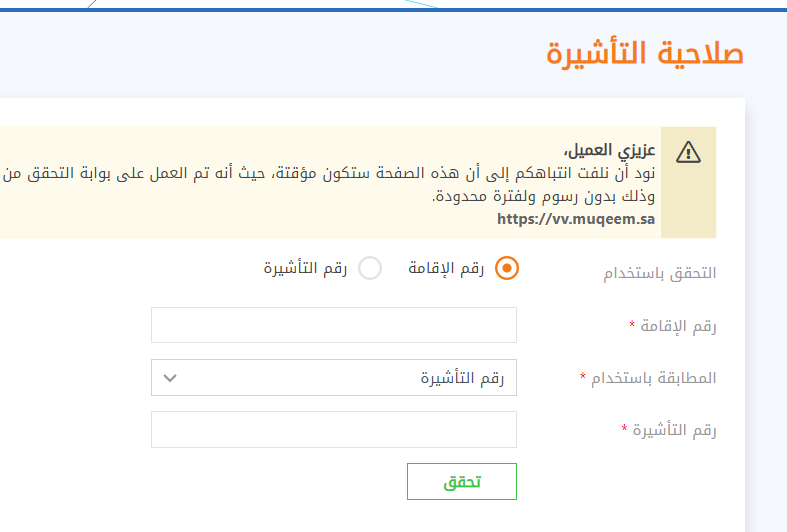Click the warning triangle icon in alert
The image size is (787, 532).
(x=688, y=152)
